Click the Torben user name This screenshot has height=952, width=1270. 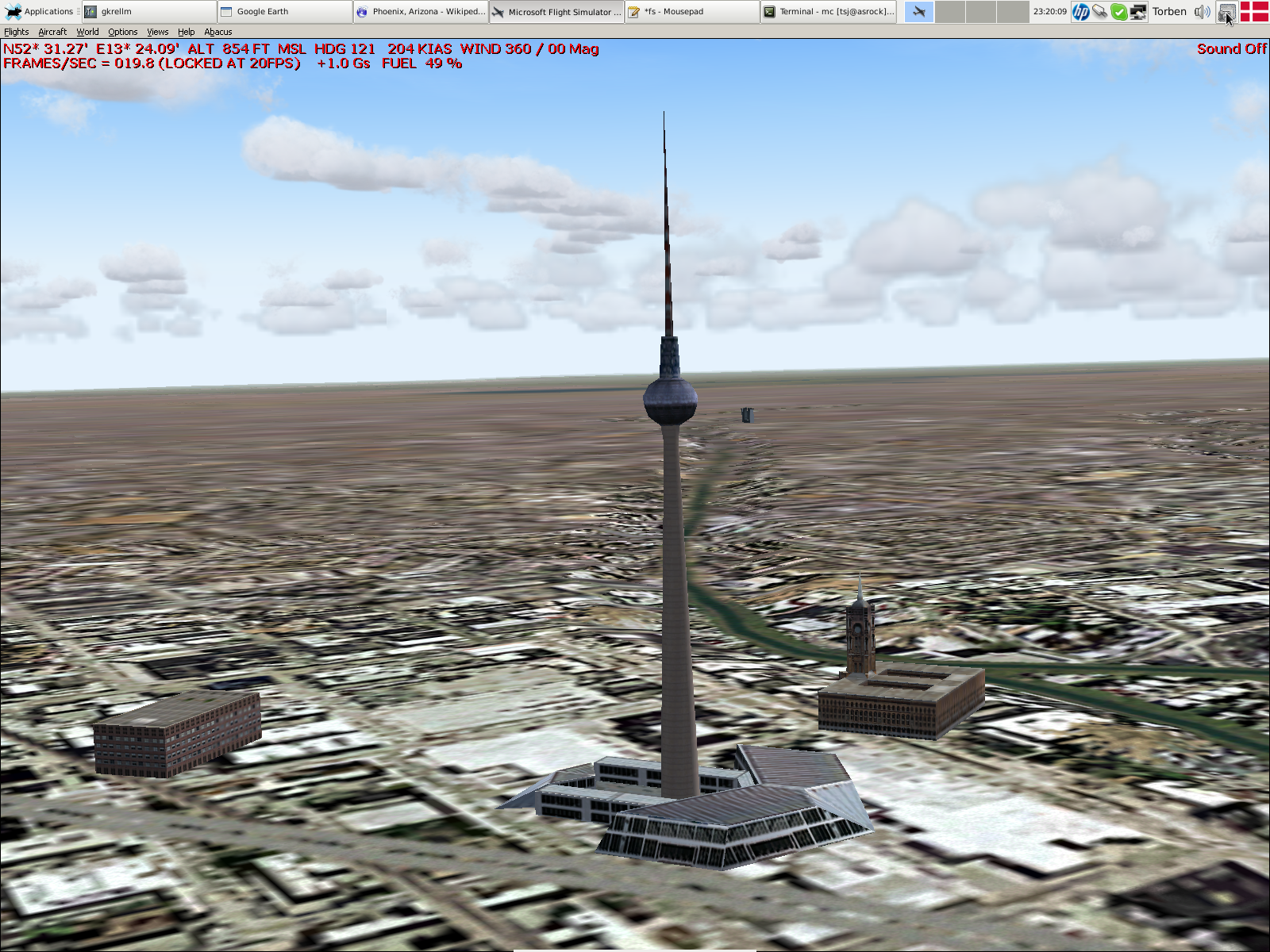pyautogui.click(x=1169, y=12)
